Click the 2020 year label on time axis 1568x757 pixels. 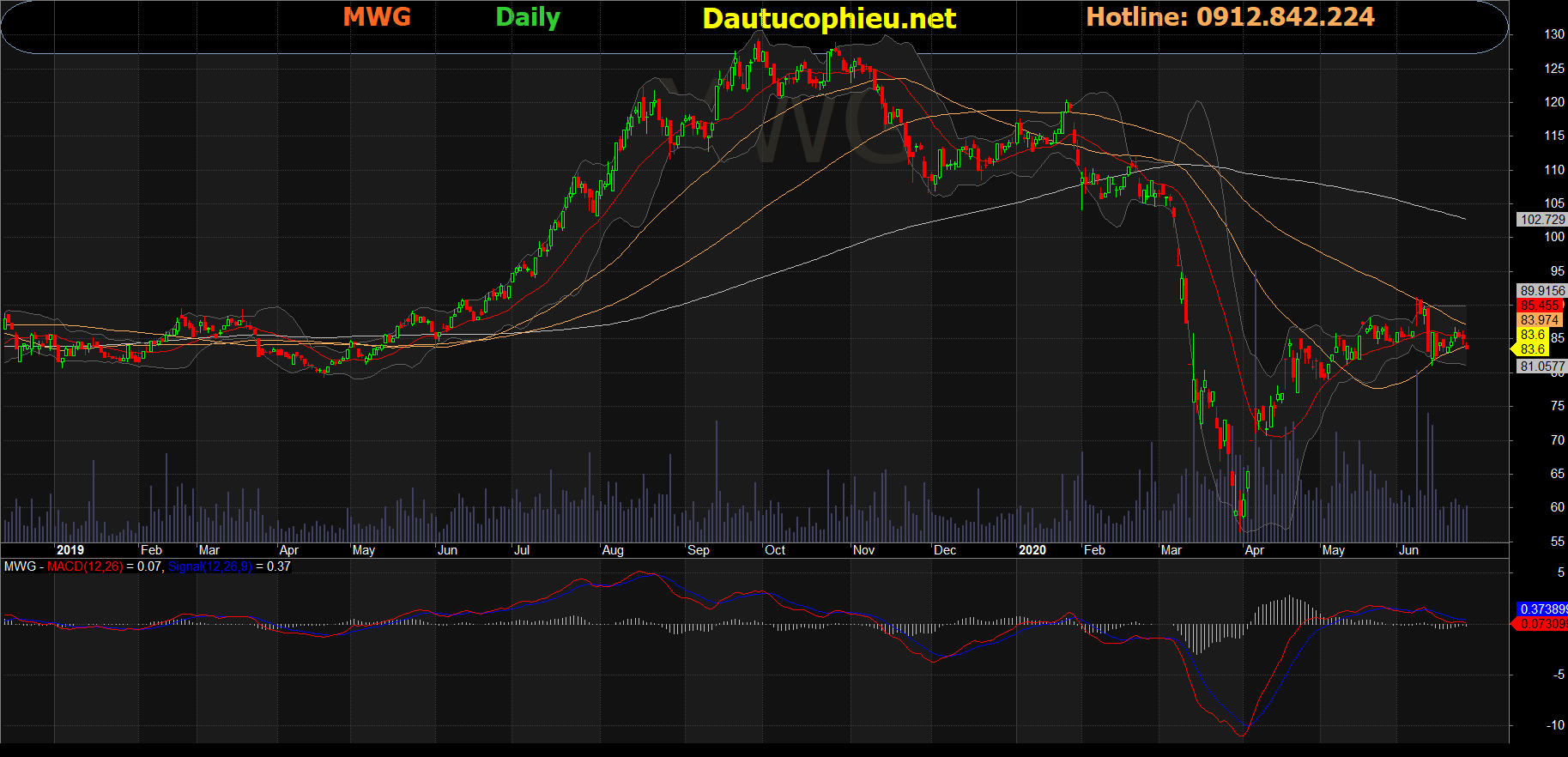pos(1032,550)
